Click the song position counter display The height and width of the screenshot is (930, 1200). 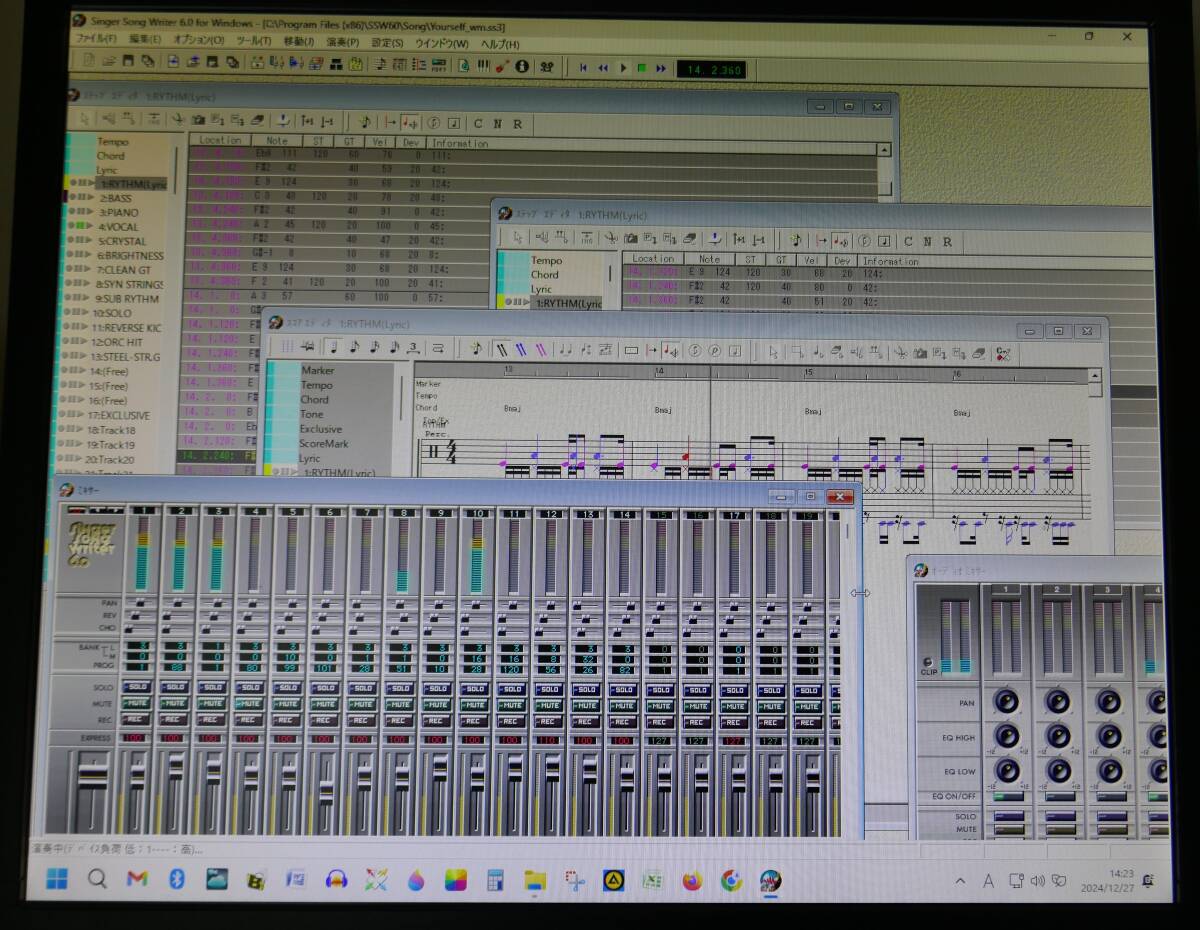711,70
